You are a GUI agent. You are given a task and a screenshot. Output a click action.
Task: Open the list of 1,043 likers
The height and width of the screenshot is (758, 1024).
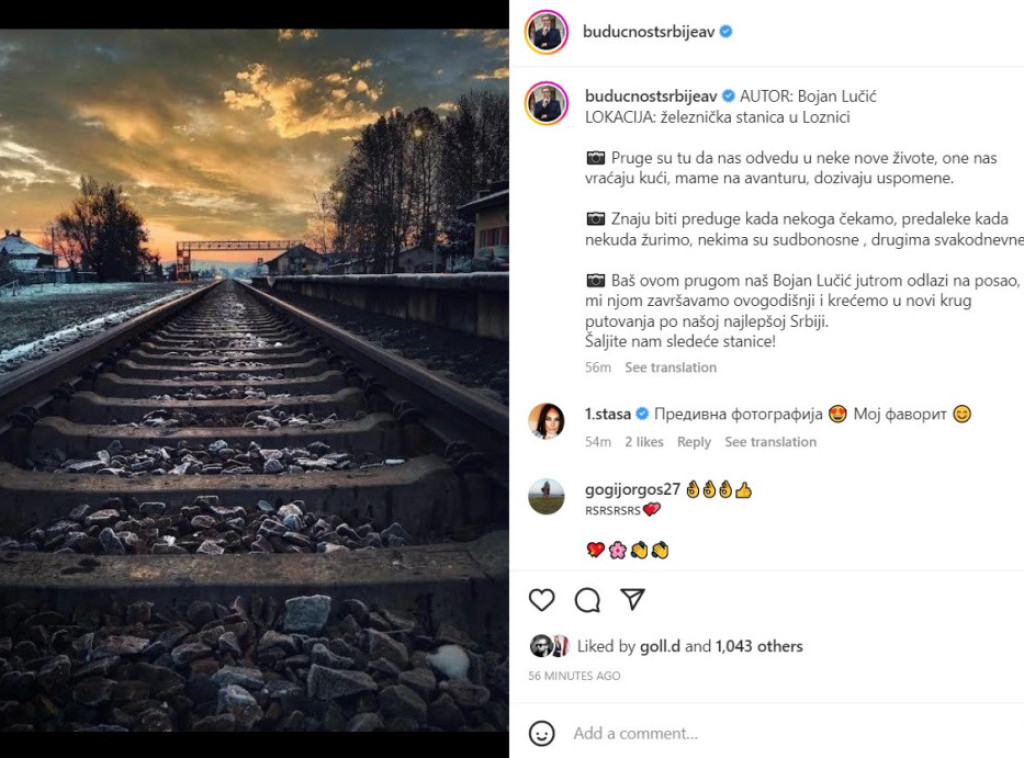757,646
